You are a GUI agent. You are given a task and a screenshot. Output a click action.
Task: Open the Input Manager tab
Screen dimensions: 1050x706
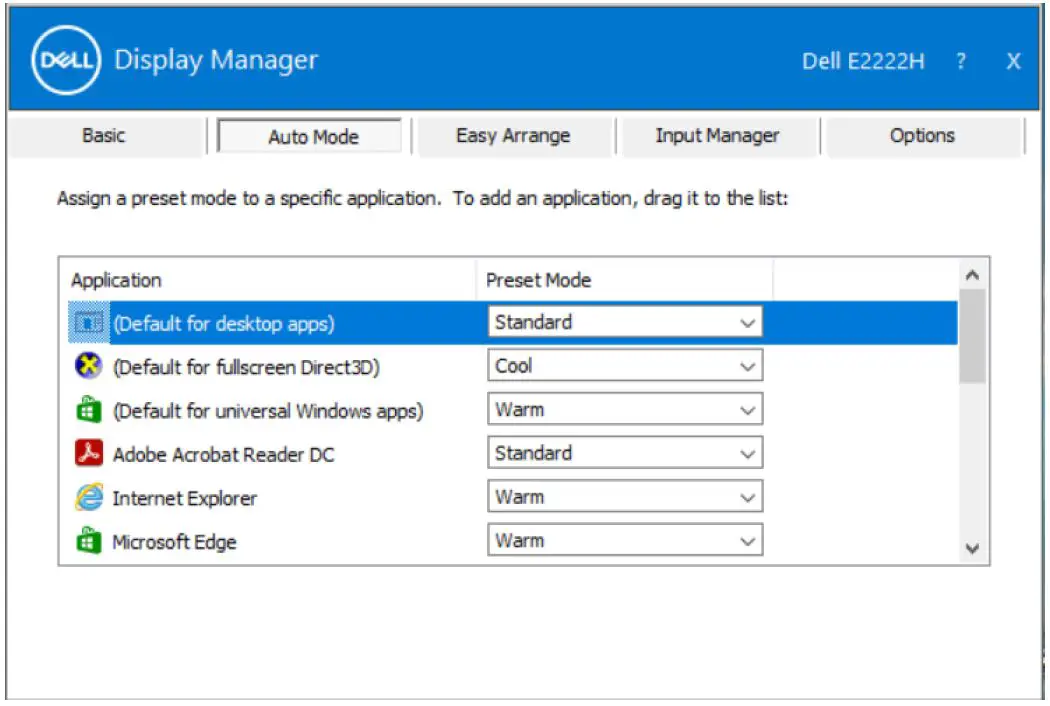click(719, 135)
